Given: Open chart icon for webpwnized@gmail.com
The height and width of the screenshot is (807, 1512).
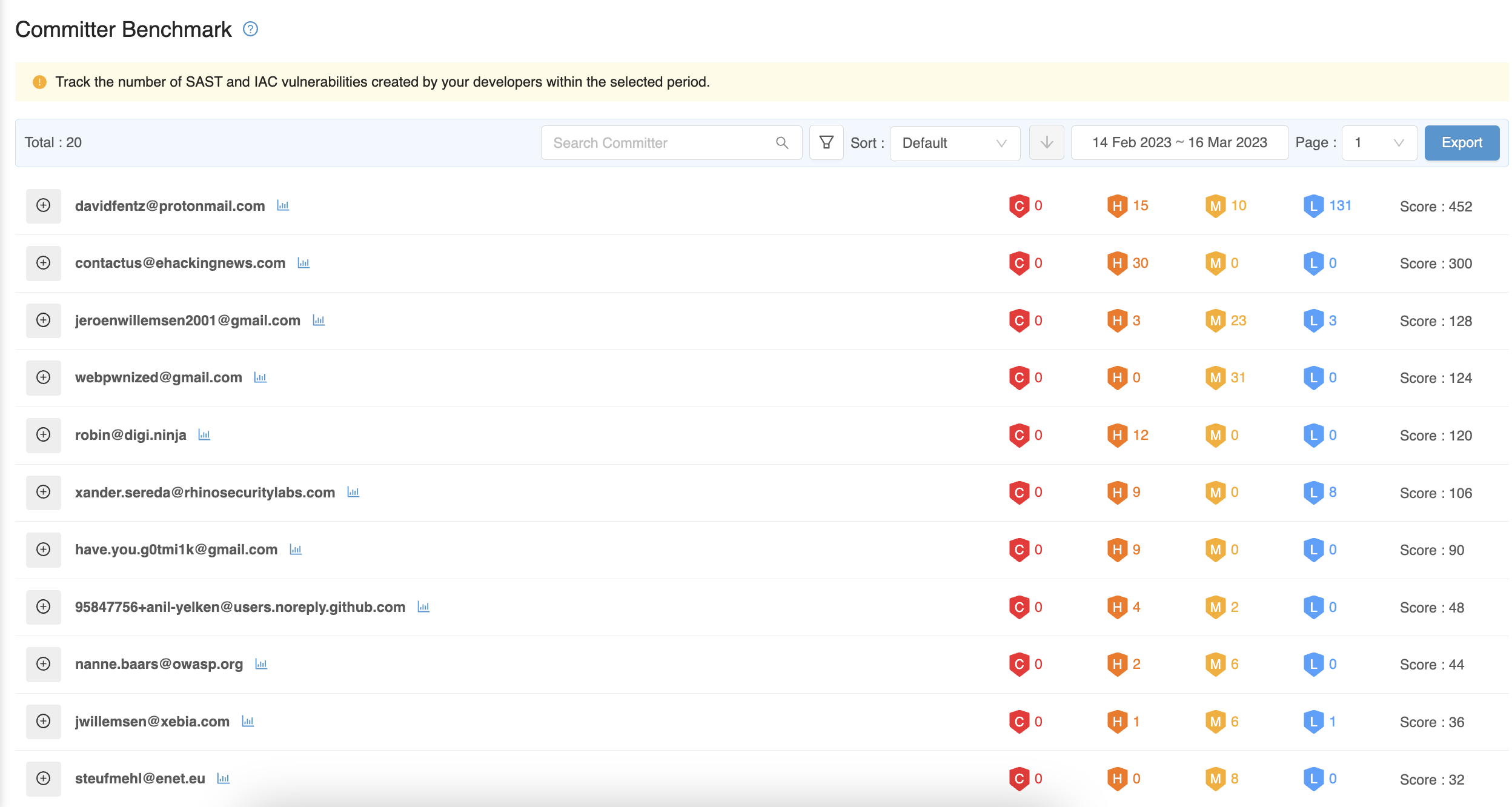Looking at the screenshot, I should coord(260,377).
